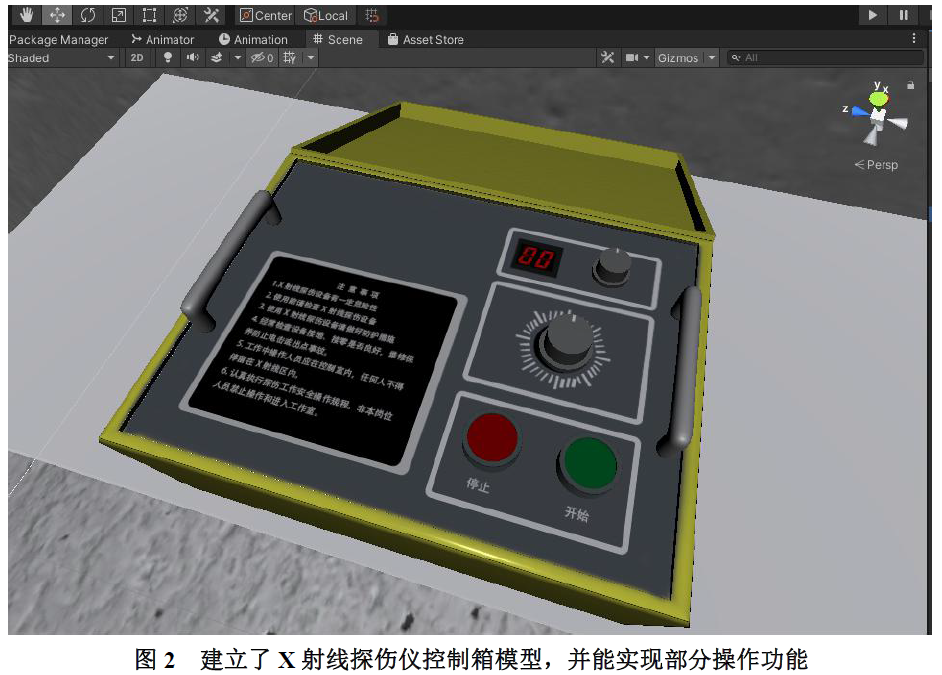Expand the Gizmos dropdown arrow
This screenshot has height=675, width=942.
712,58
